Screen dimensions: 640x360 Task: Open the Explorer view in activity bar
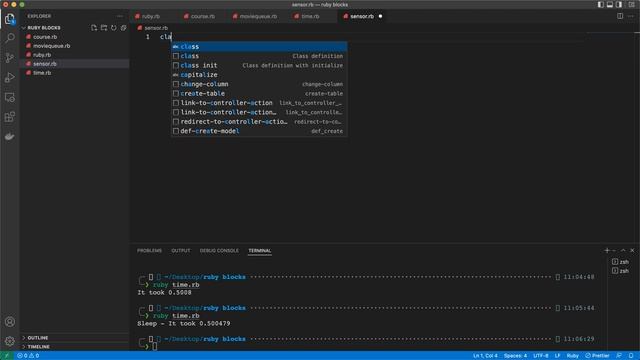pyautogui.click(x=9, y=19)
